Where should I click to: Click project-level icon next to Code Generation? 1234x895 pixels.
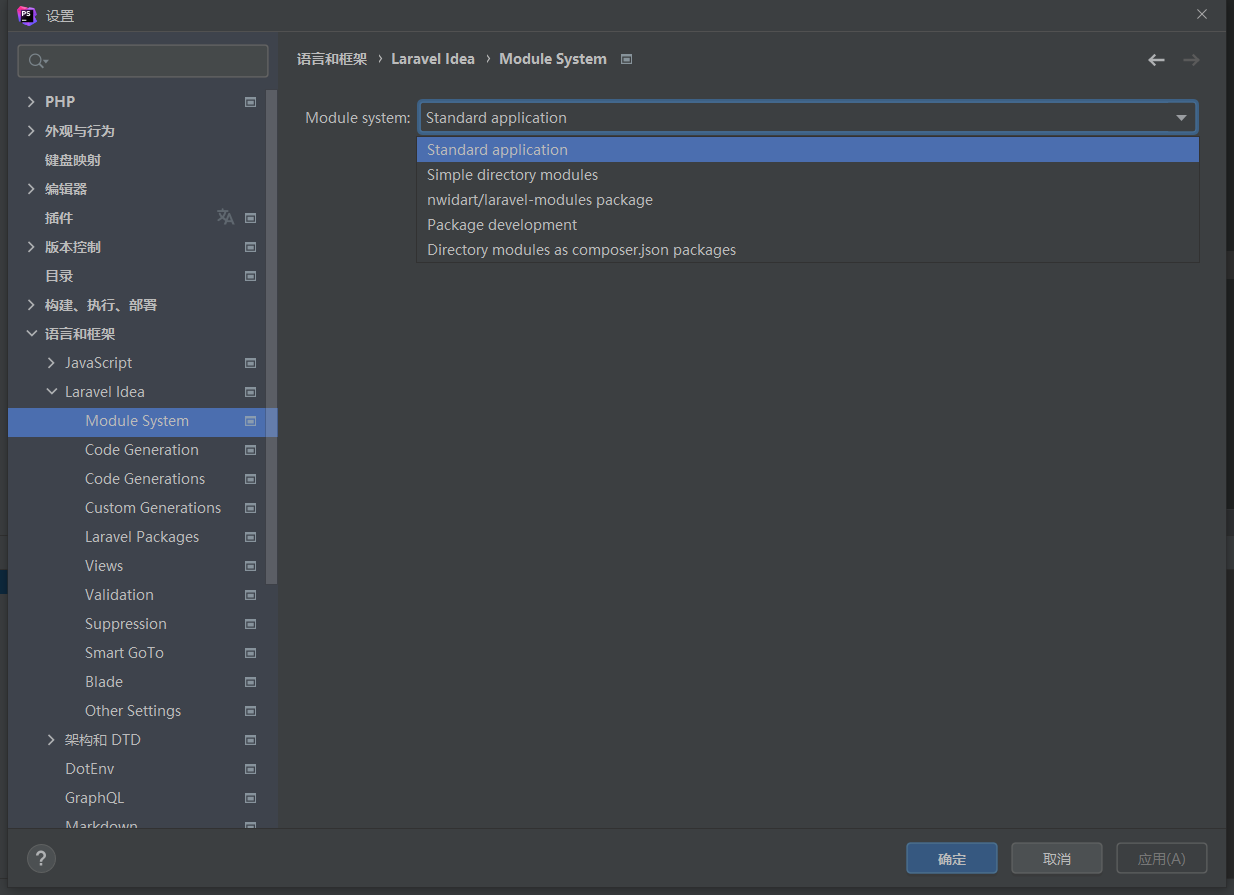pyautogui.click(x=251, y=450)
